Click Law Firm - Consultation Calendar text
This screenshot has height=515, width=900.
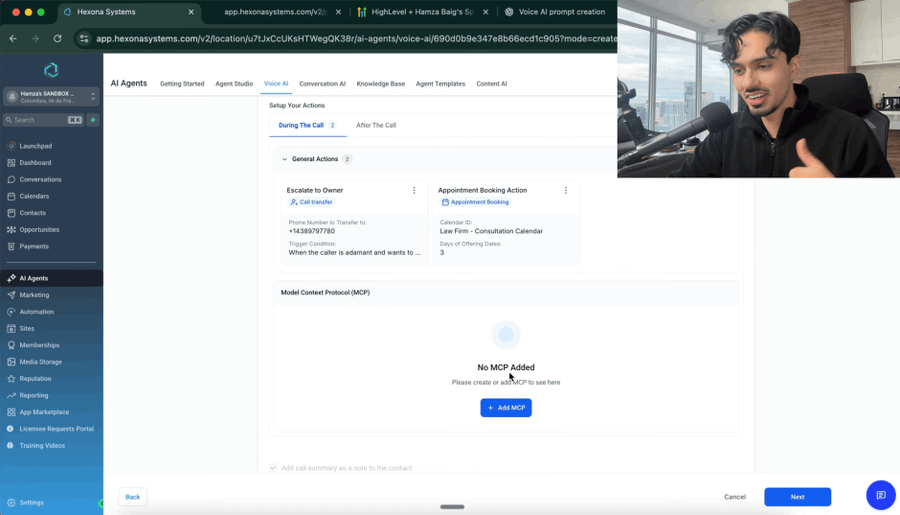[491, 231]
